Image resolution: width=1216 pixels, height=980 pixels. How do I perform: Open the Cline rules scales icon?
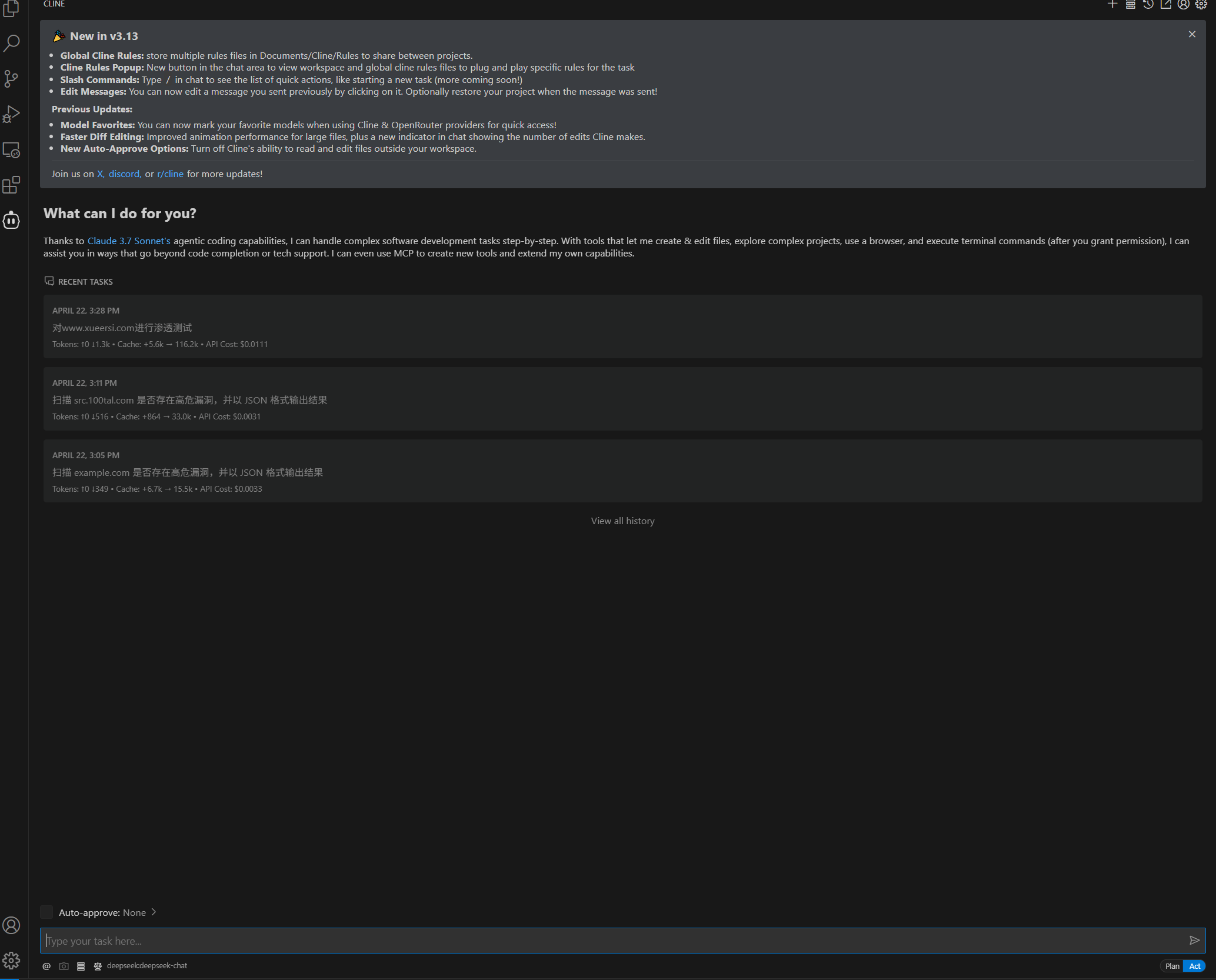coord(98,966)
